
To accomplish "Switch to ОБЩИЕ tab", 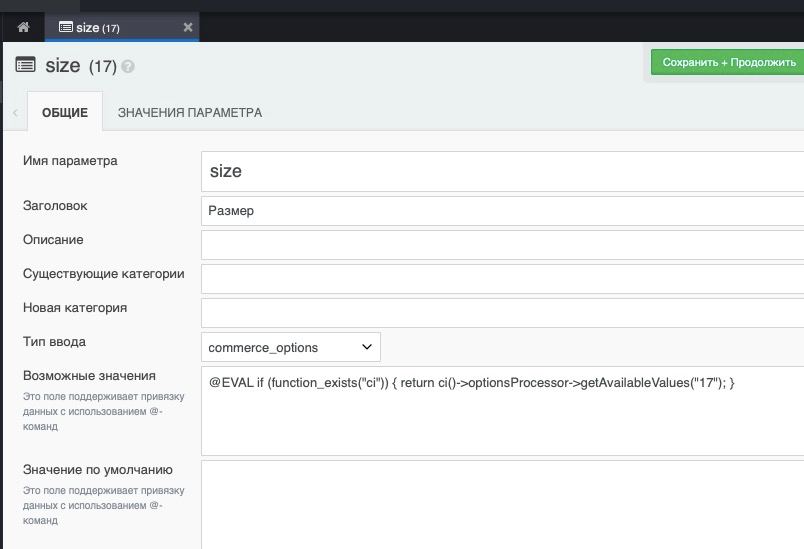I will [x=65, y=112].
